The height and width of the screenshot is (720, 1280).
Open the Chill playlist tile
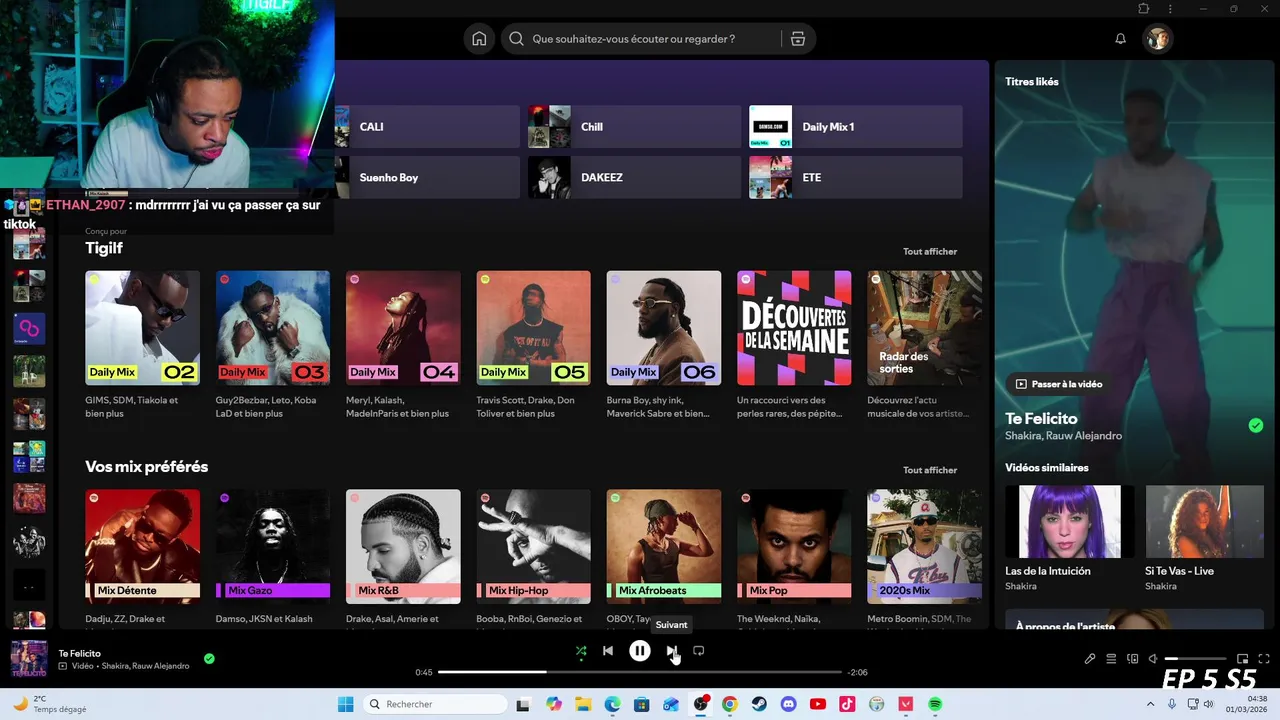click(x=635, y=127)
